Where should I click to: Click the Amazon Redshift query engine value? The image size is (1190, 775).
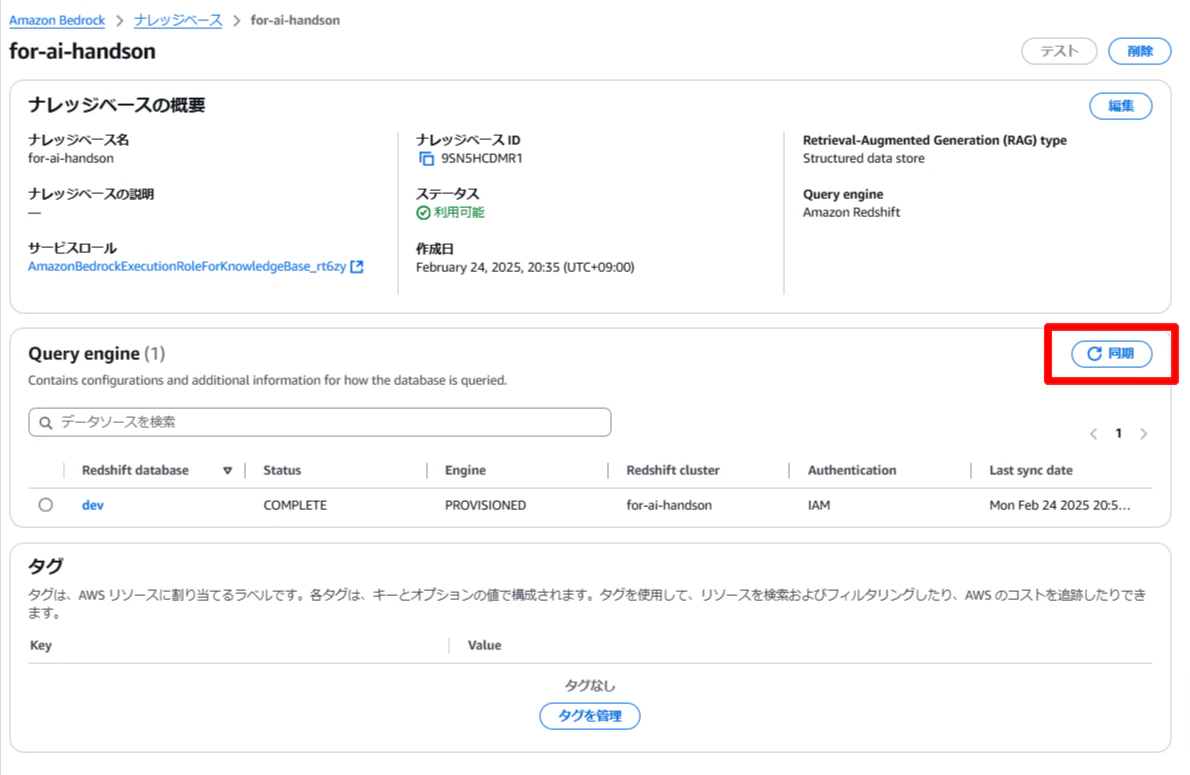852,213
